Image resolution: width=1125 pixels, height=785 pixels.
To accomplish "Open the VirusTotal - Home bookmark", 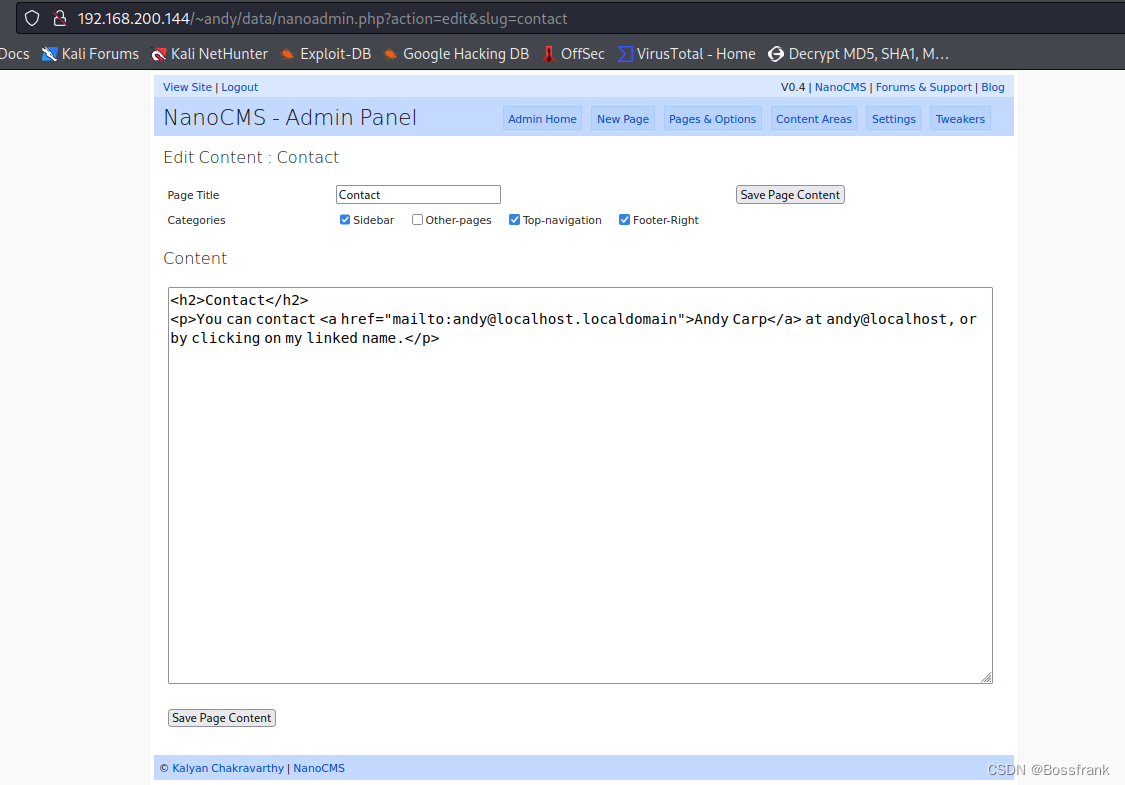I will tap(687, 54).
